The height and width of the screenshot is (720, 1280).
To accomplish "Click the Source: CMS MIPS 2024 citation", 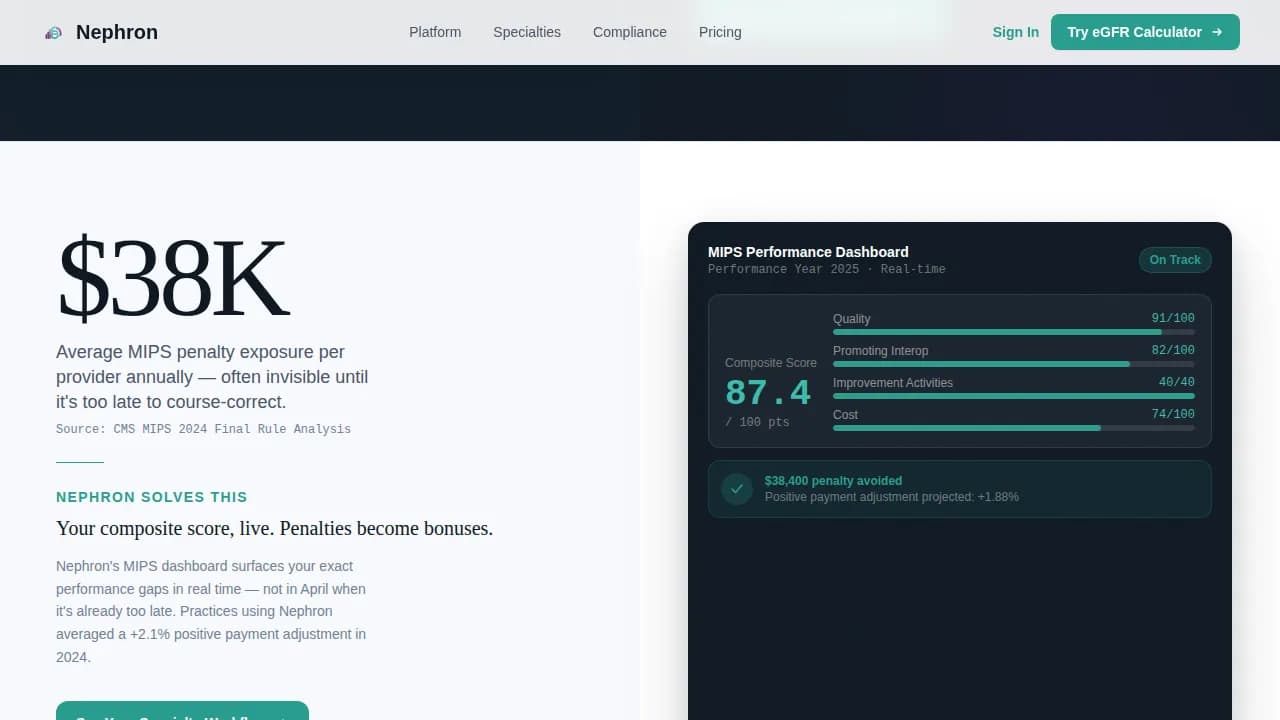I will (x=203, y=429).
